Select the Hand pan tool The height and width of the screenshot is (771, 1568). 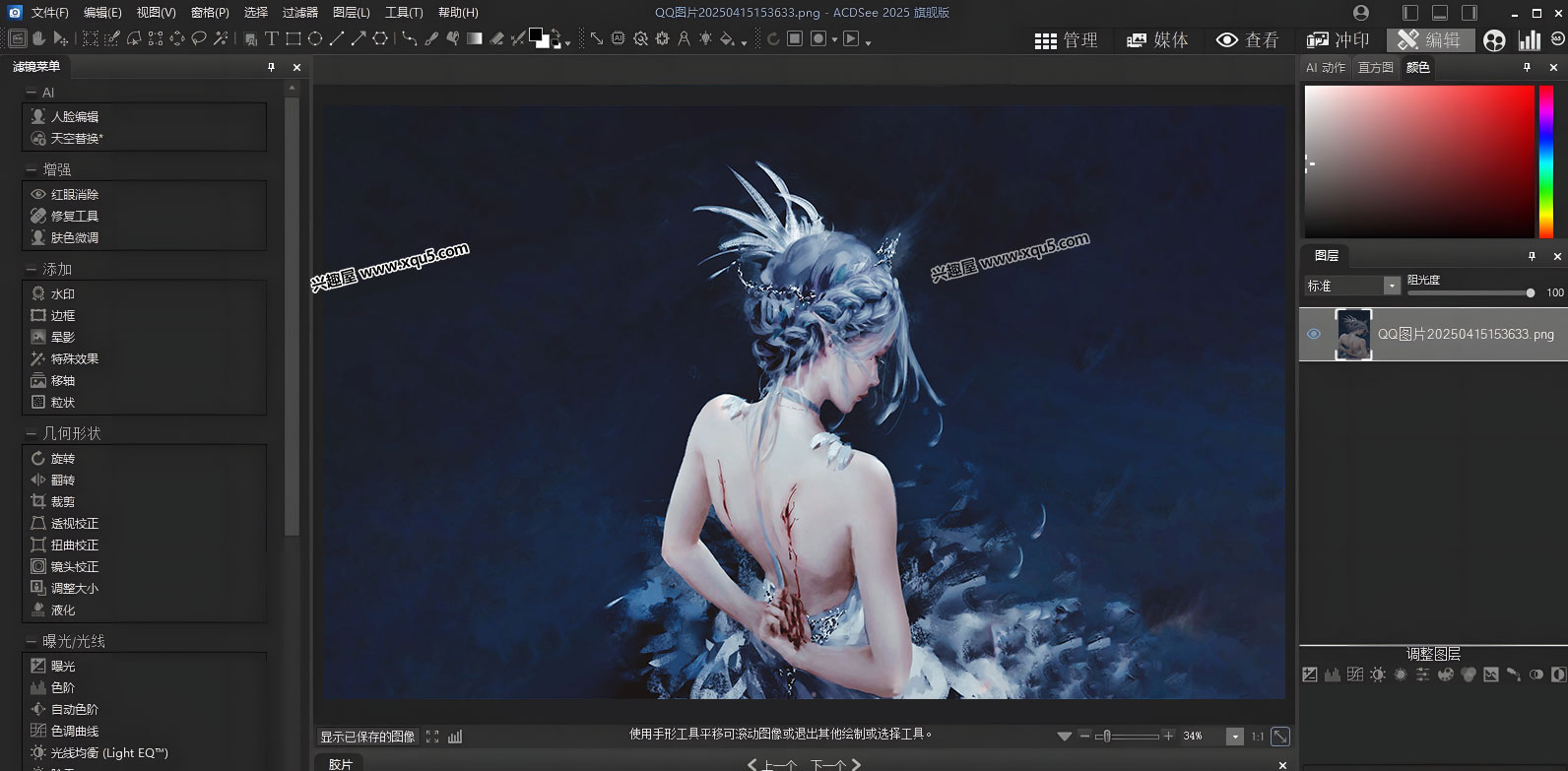tap(37, 38)
